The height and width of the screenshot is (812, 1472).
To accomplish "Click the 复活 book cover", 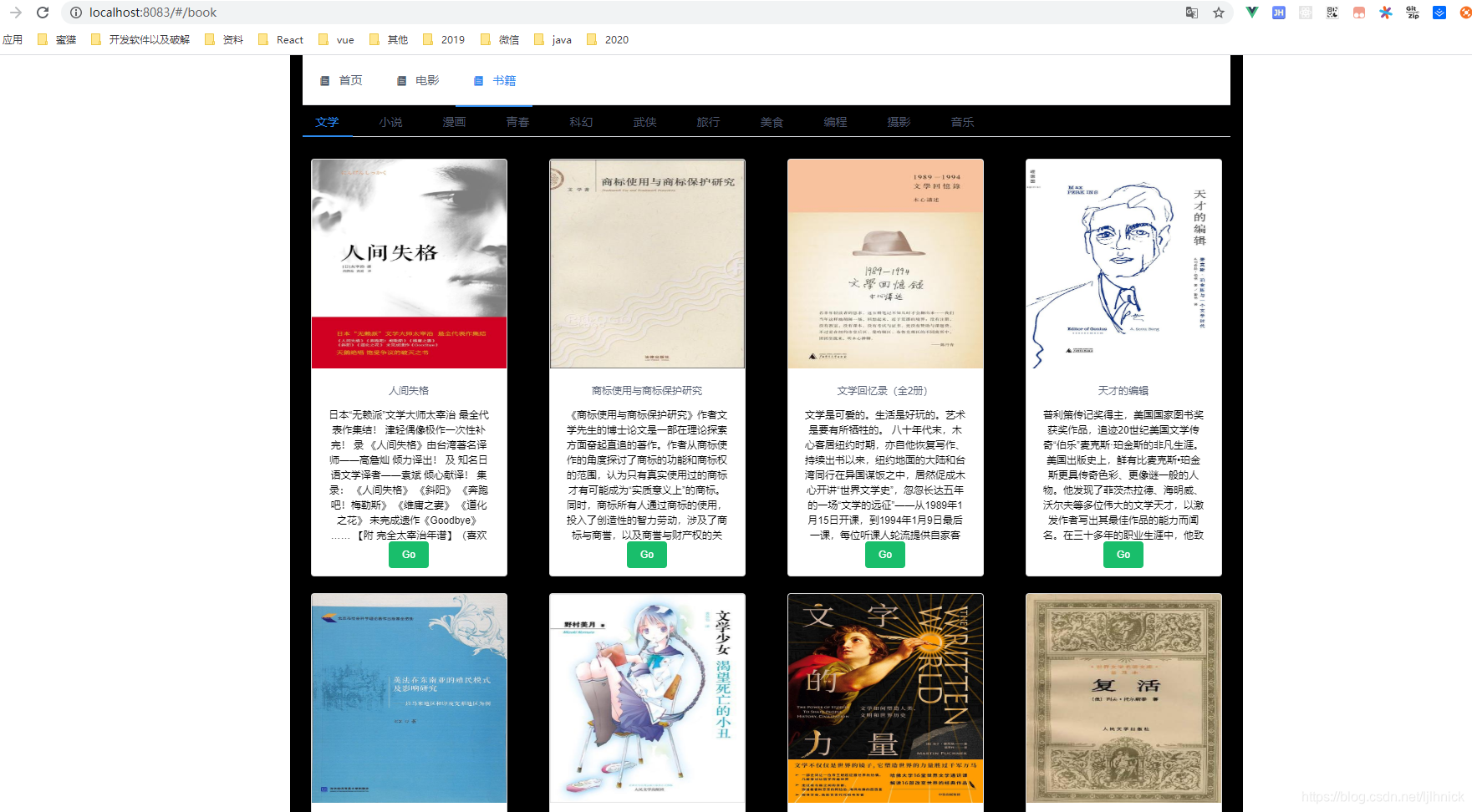I will click(1123, 698).
